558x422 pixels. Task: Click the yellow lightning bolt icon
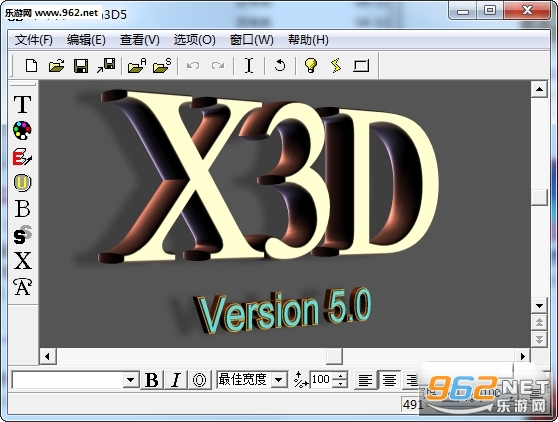[336, 65]
